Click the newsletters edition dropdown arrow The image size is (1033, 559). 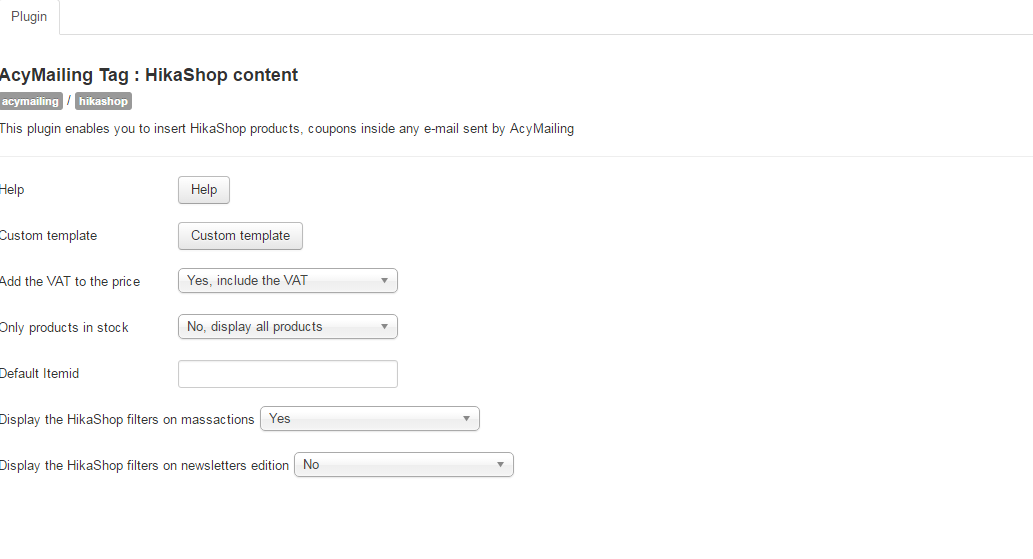tap(500, 465)
